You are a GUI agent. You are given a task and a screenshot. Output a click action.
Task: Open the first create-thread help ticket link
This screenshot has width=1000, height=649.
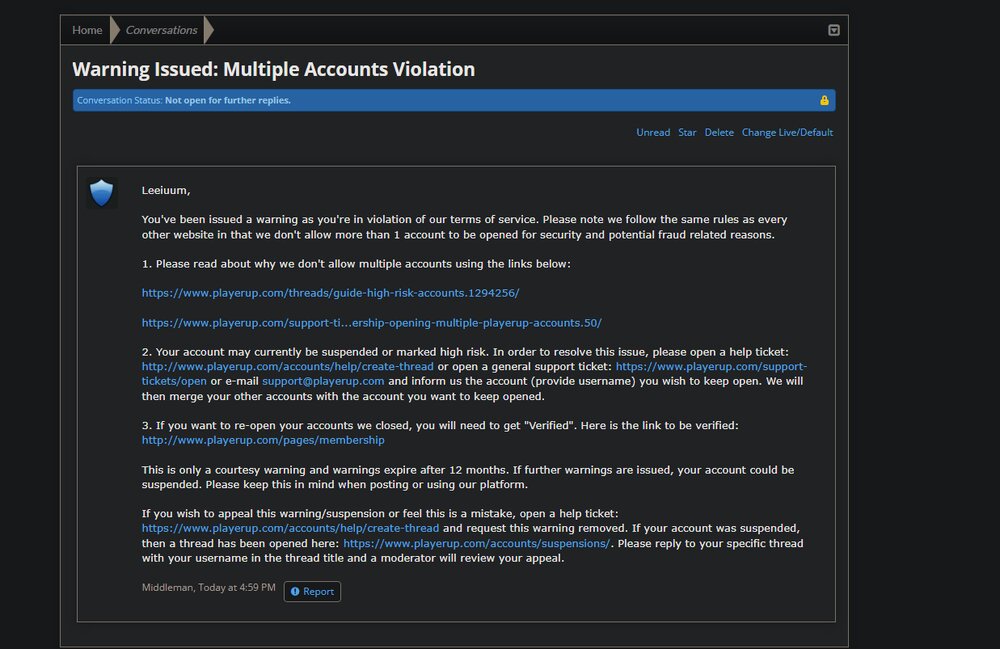pyautogui.click(x=288, y=367)
